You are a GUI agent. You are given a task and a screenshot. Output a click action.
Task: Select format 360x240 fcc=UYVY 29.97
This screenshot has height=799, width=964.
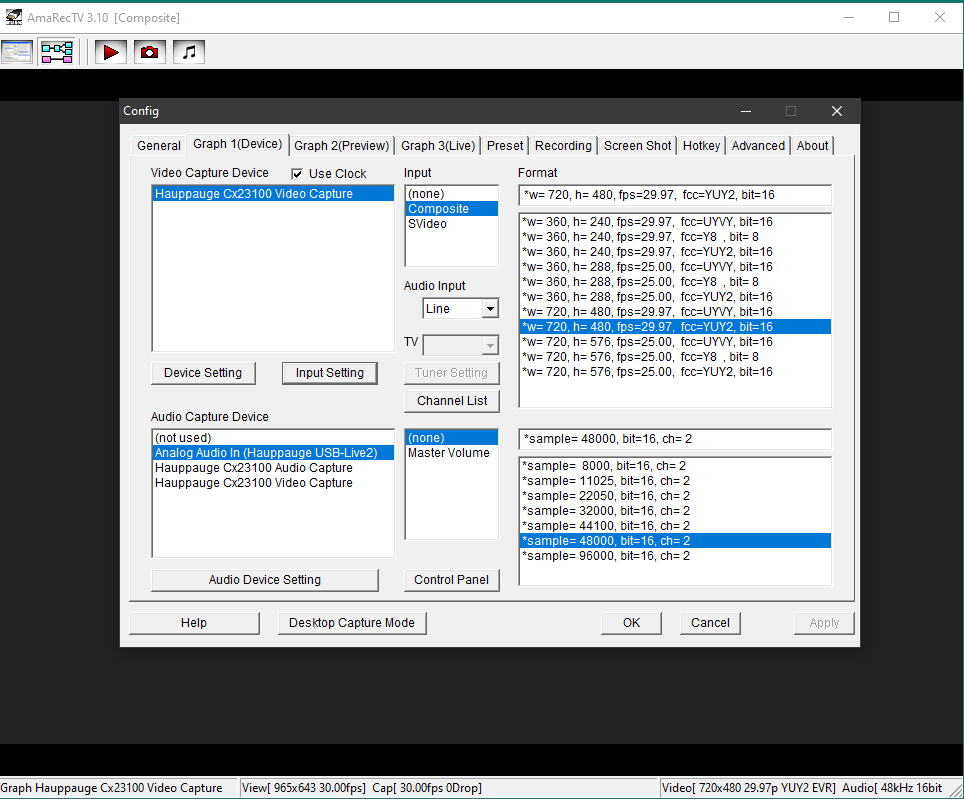click(x=675, y=222)
